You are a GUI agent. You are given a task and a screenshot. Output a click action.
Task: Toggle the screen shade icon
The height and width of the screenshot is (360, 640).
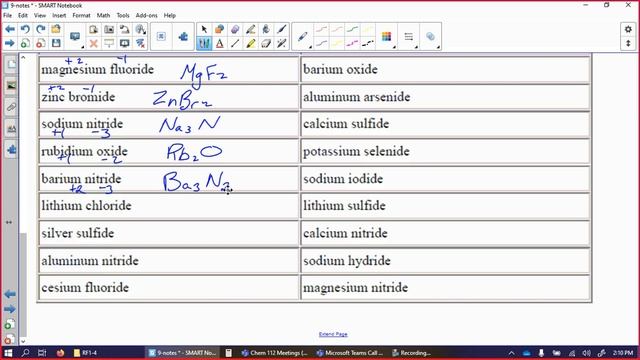(109, 43)
